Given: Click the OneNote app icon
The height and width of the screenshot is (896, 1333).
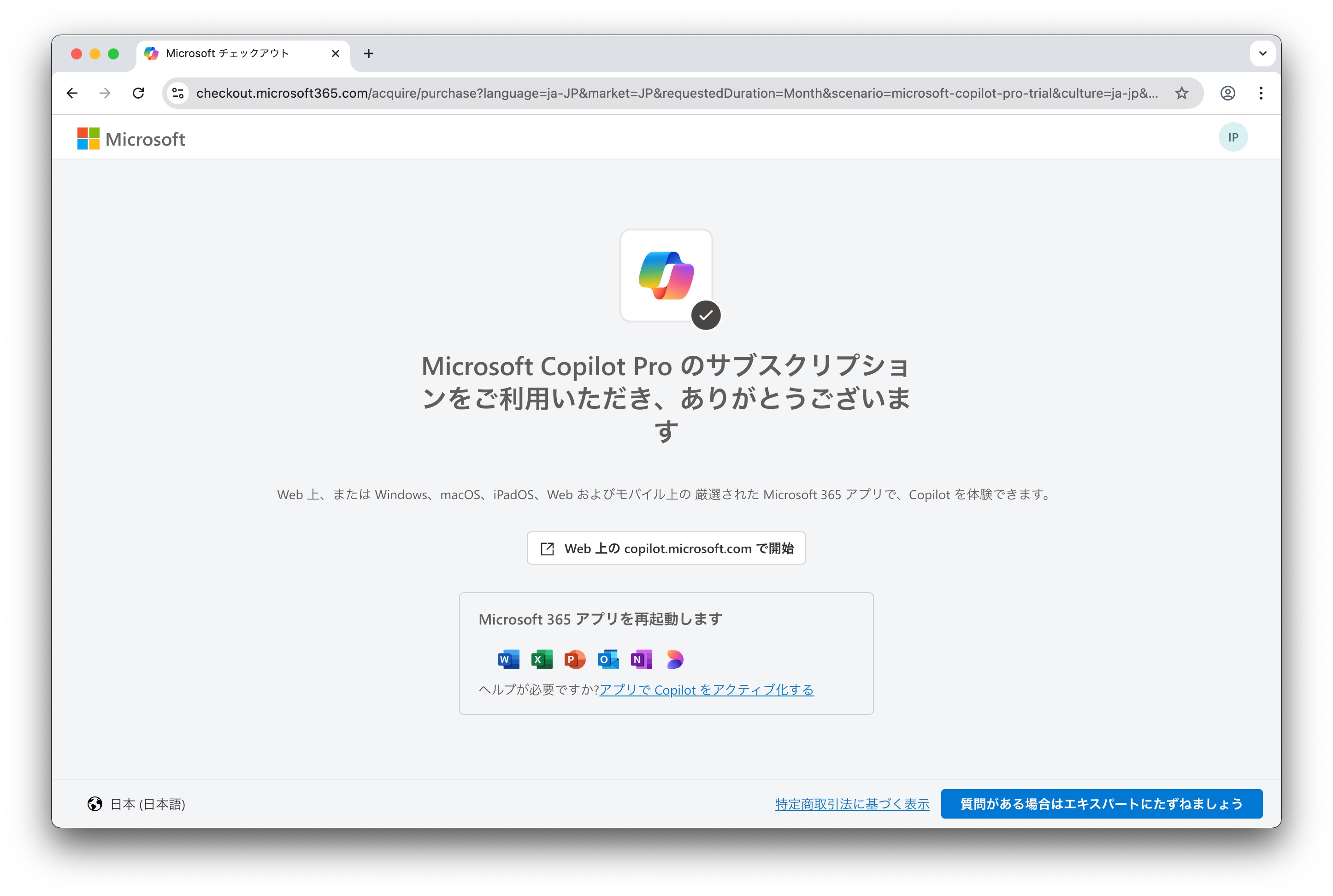Looking at the screenshot, I should click(641, 660).
